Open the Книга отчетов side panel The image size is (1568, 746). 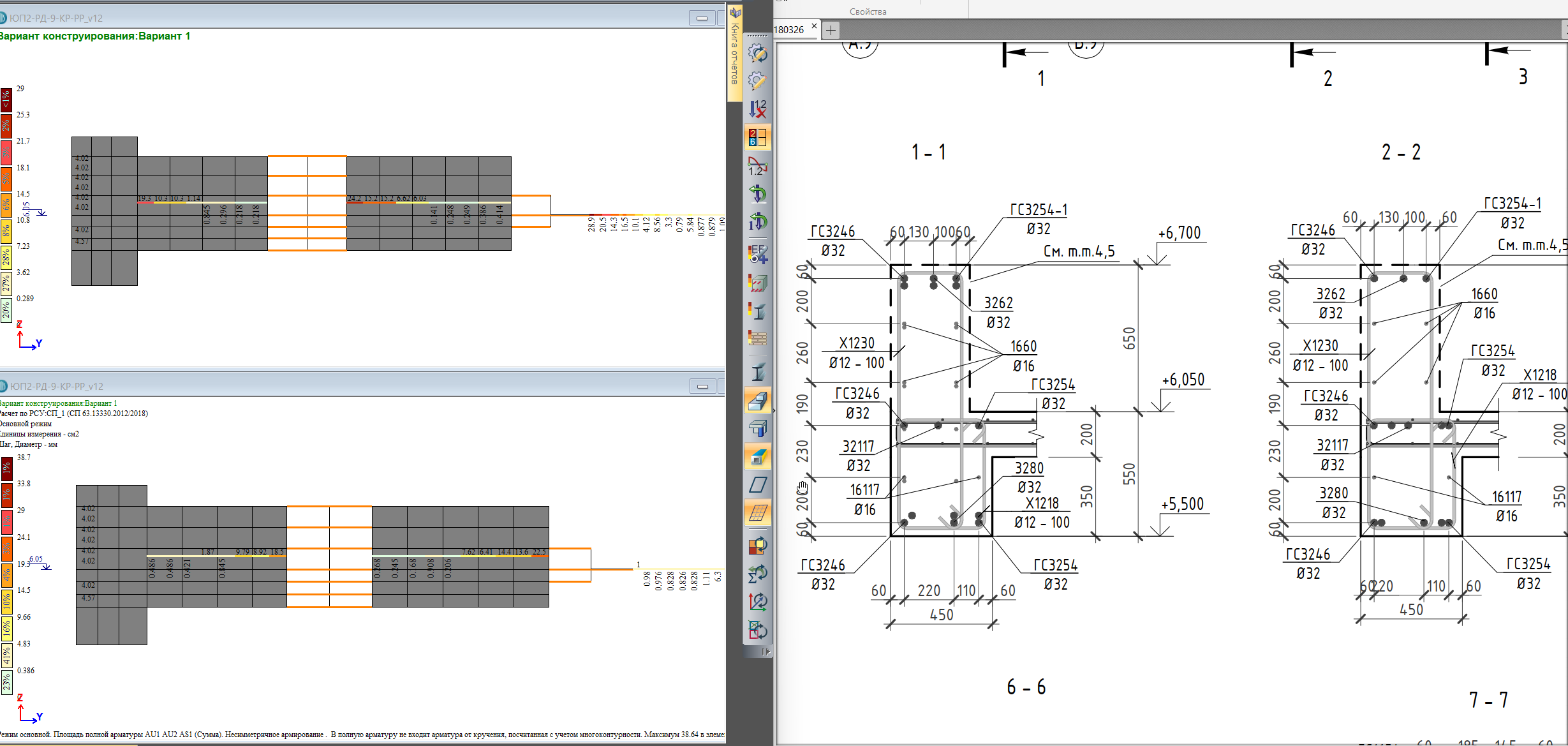pos(734,54)
